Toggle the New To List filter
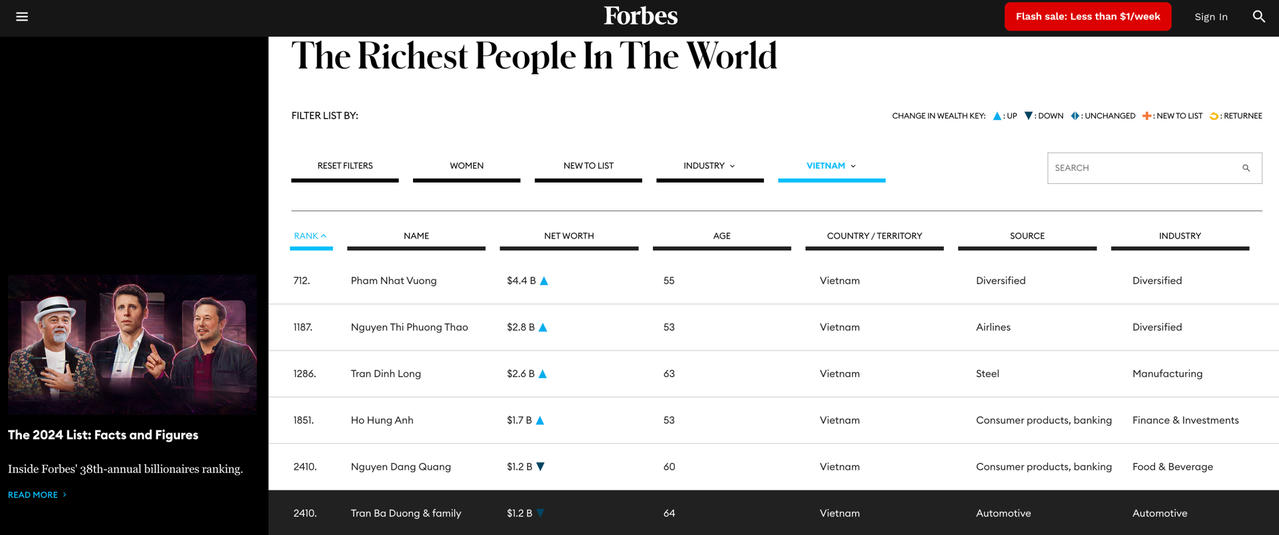The width and height of the screenshot is (1279, 535). coord(588,166)
